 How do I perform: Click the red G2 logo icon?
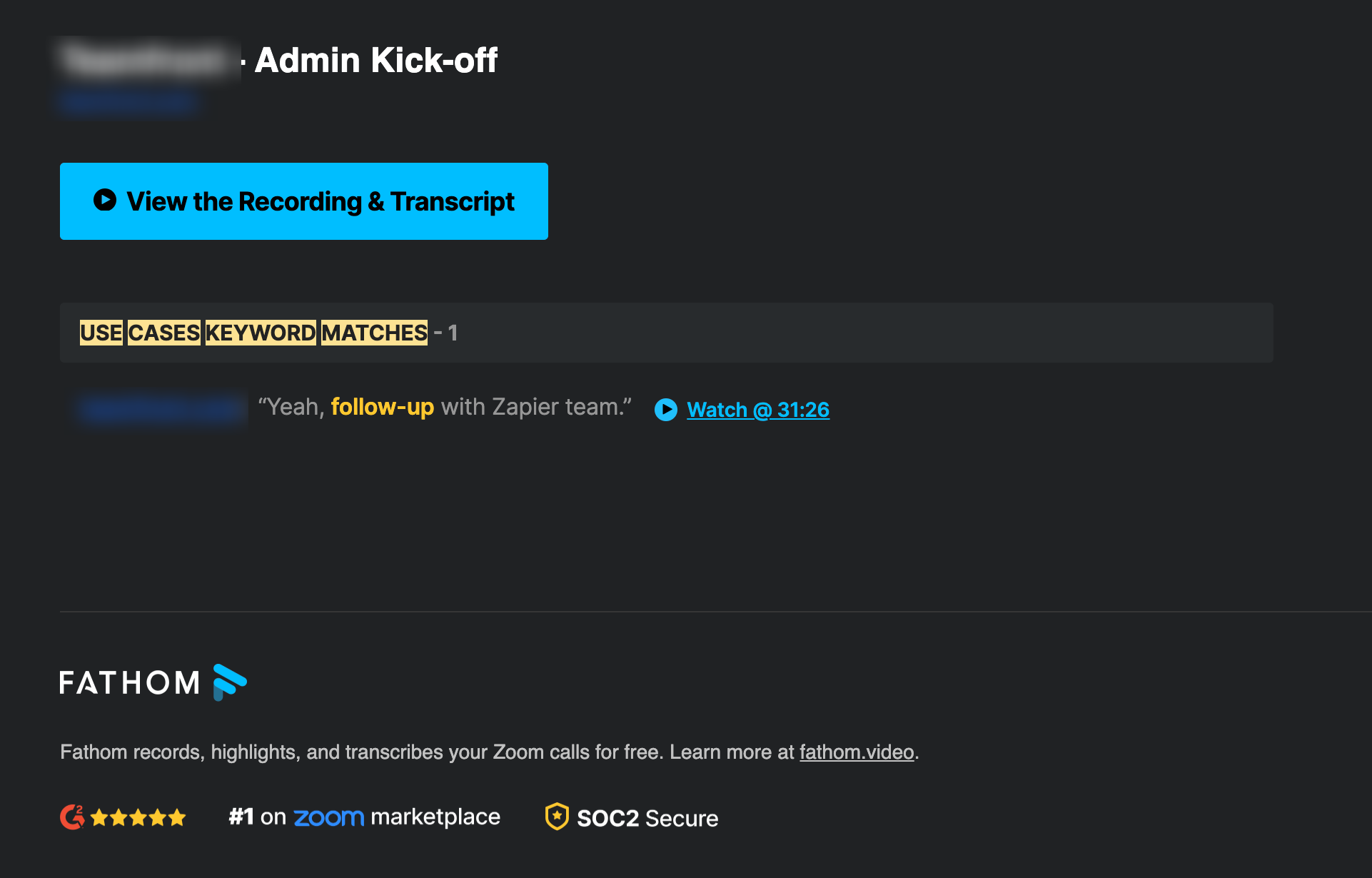(72, 817)
